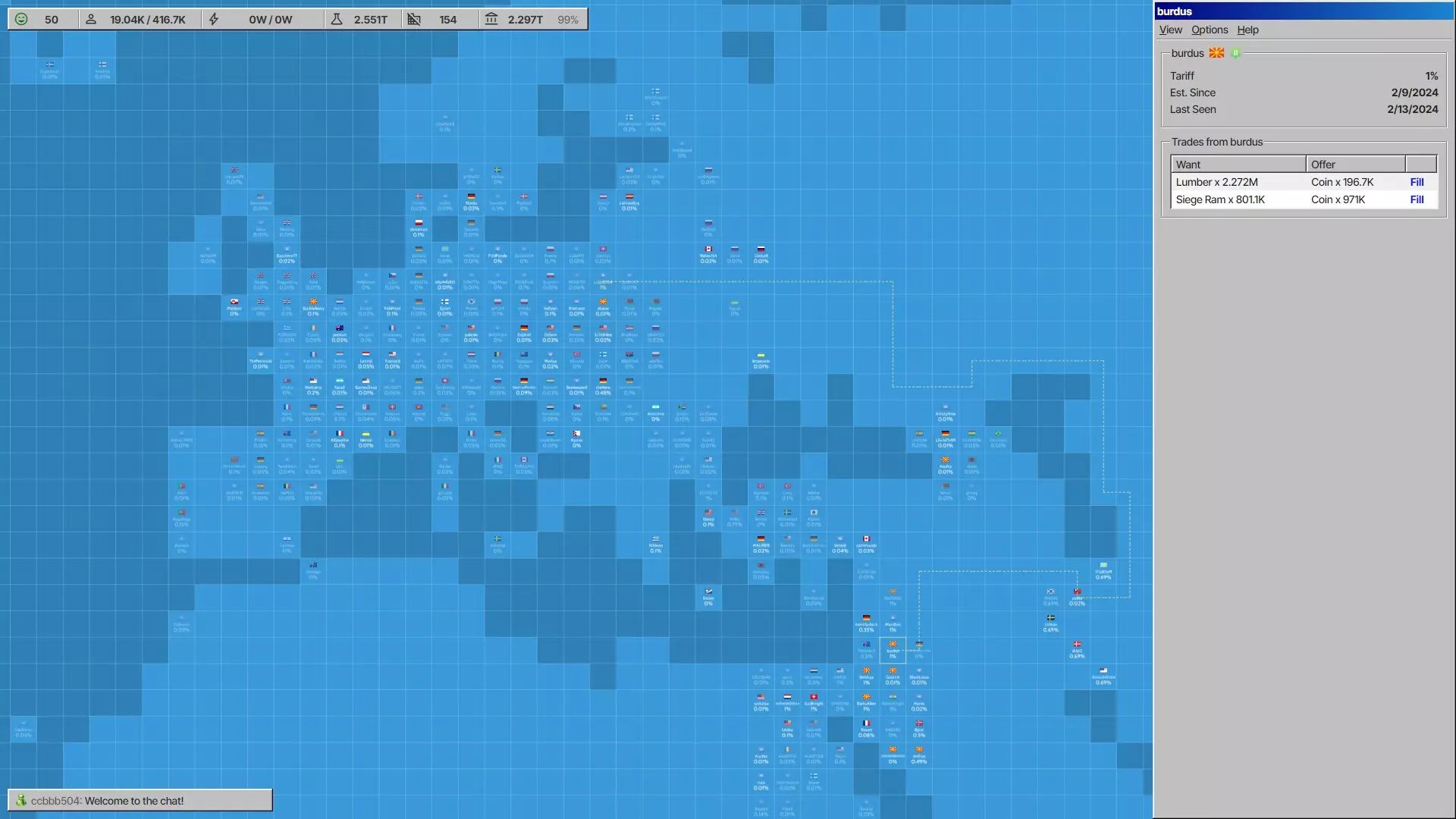Select the highlighted burdus map tile
Screen dimensions: 1456x819
click(893, 650)
